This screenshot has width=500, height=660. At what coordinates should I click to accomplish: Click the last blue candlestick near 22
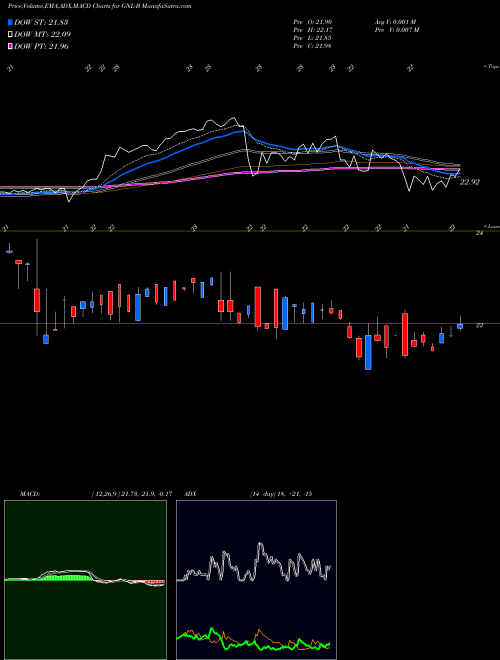click(x=460, y=326)
